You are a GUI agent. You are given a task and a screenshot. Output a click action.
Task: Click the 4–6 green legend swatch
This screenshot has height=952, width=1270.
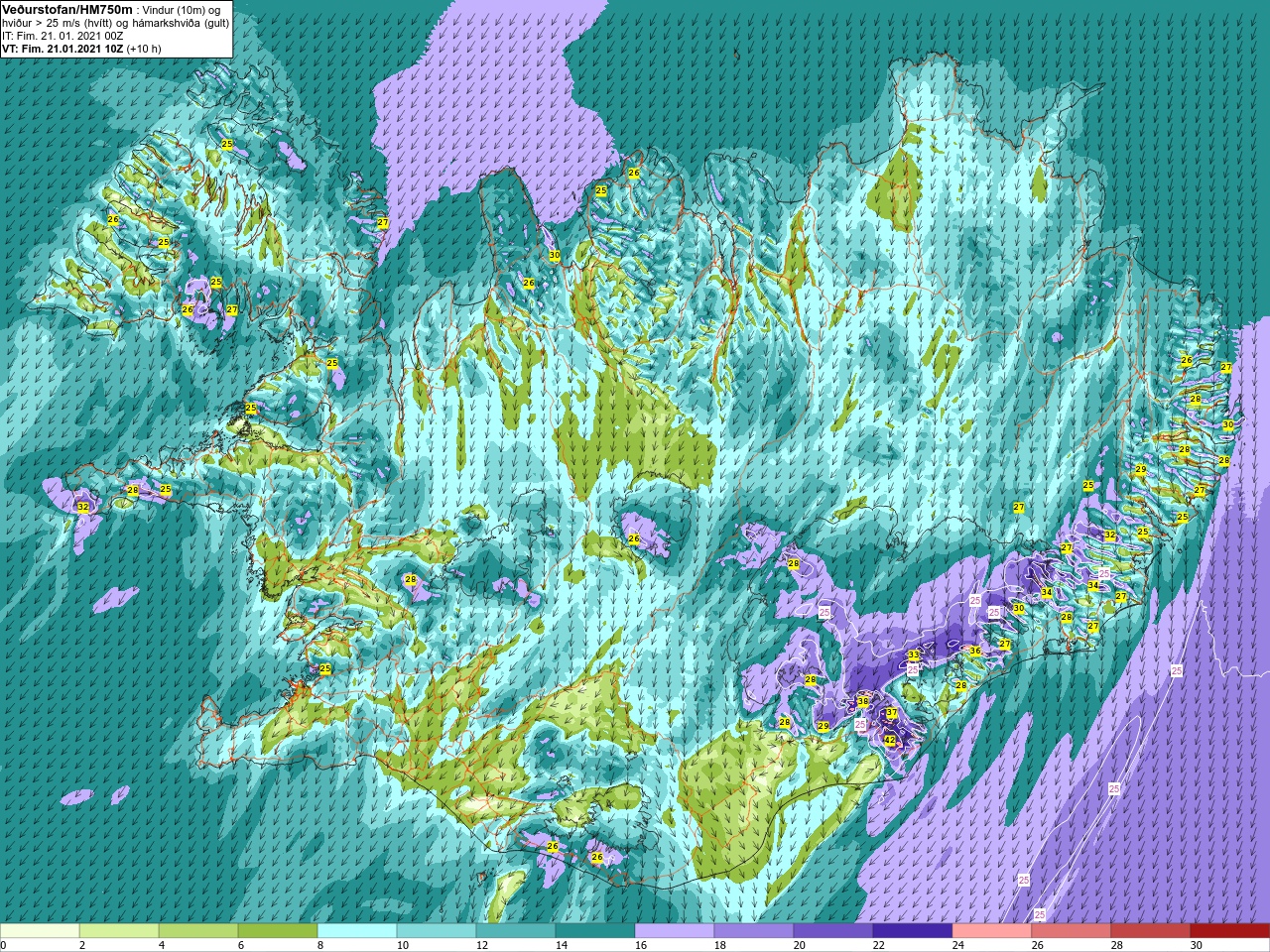[x=198, y=931]
